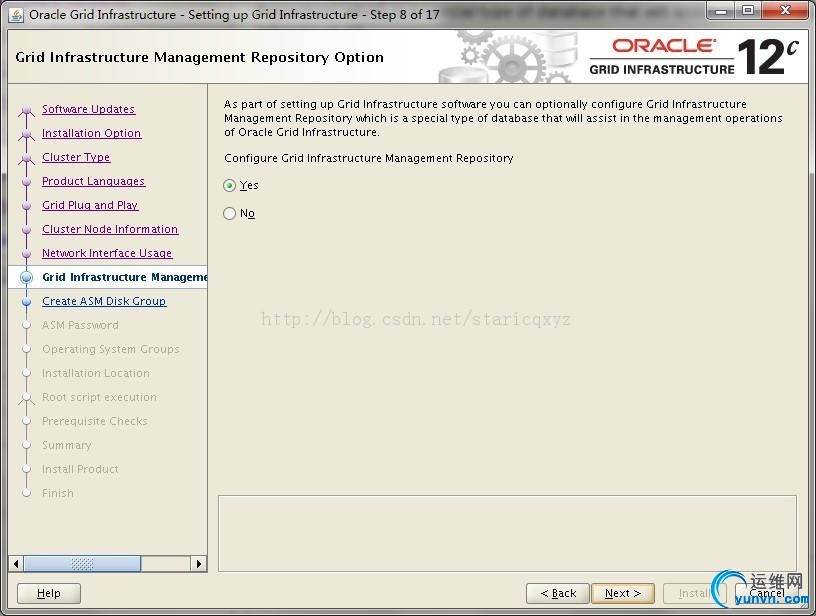Open the Cluster Type step

(76, 157)
